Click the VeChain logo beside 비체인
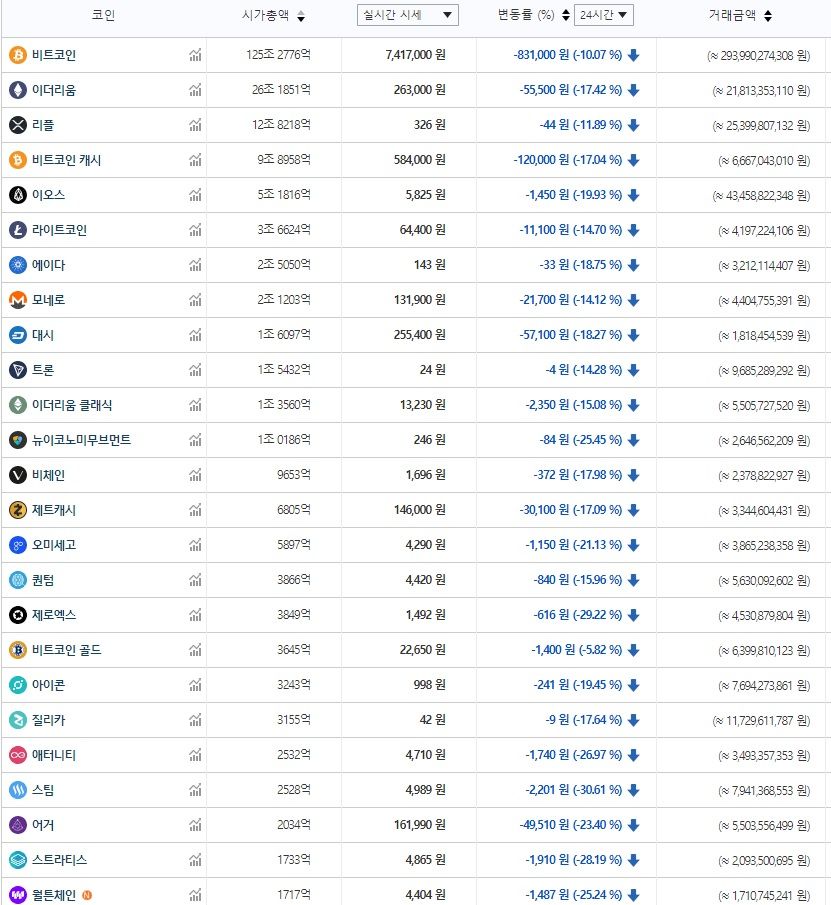831x905 pixels. point(18,475)
